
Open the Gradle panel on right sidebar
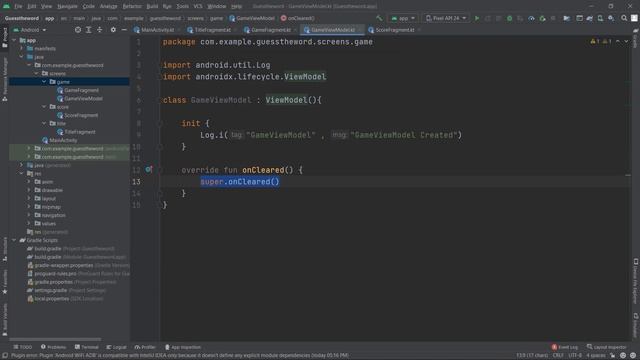636,38
